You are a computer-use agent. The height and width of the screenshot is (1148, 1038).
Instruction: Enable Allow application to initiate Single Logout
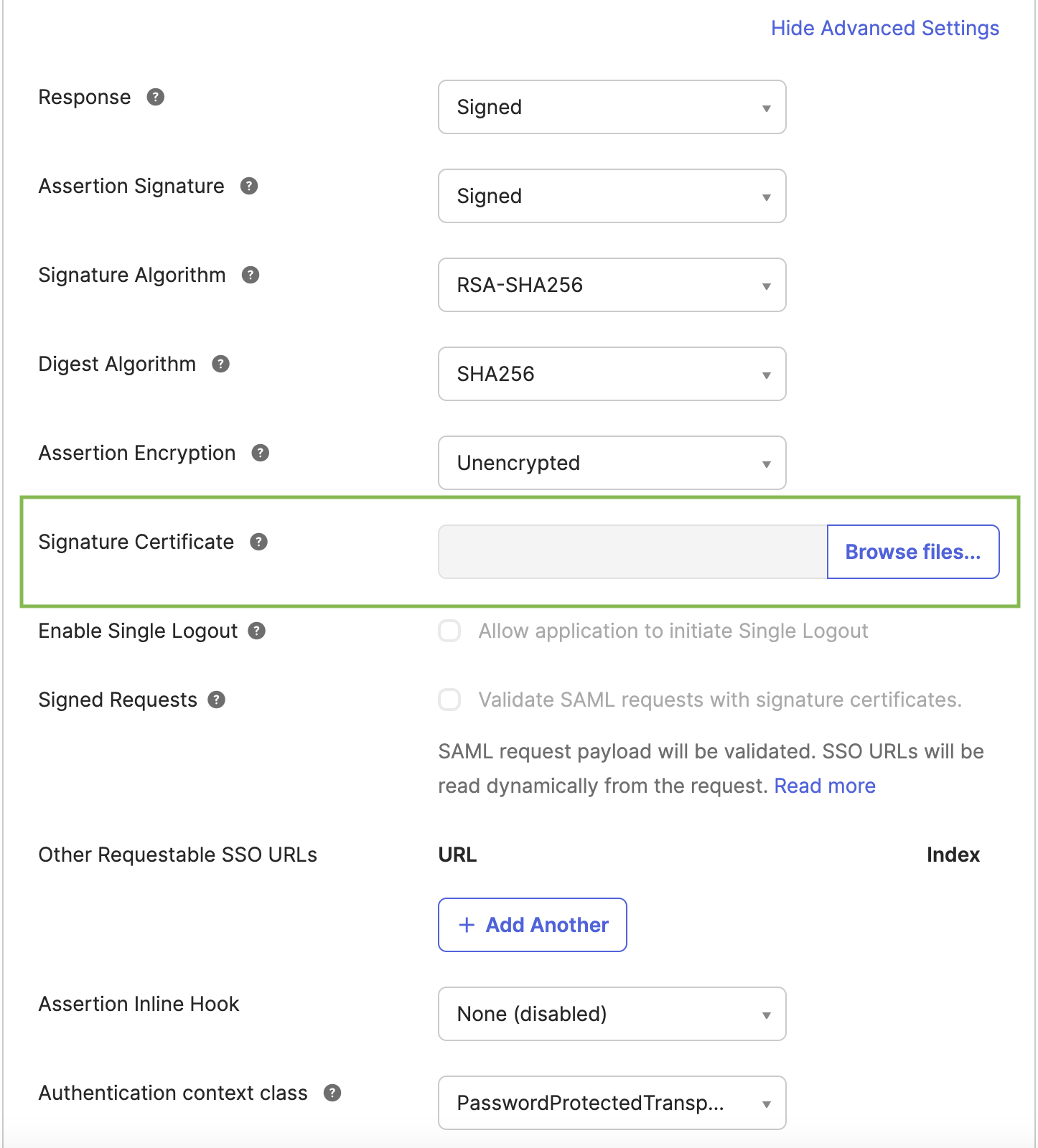(449, 631)
